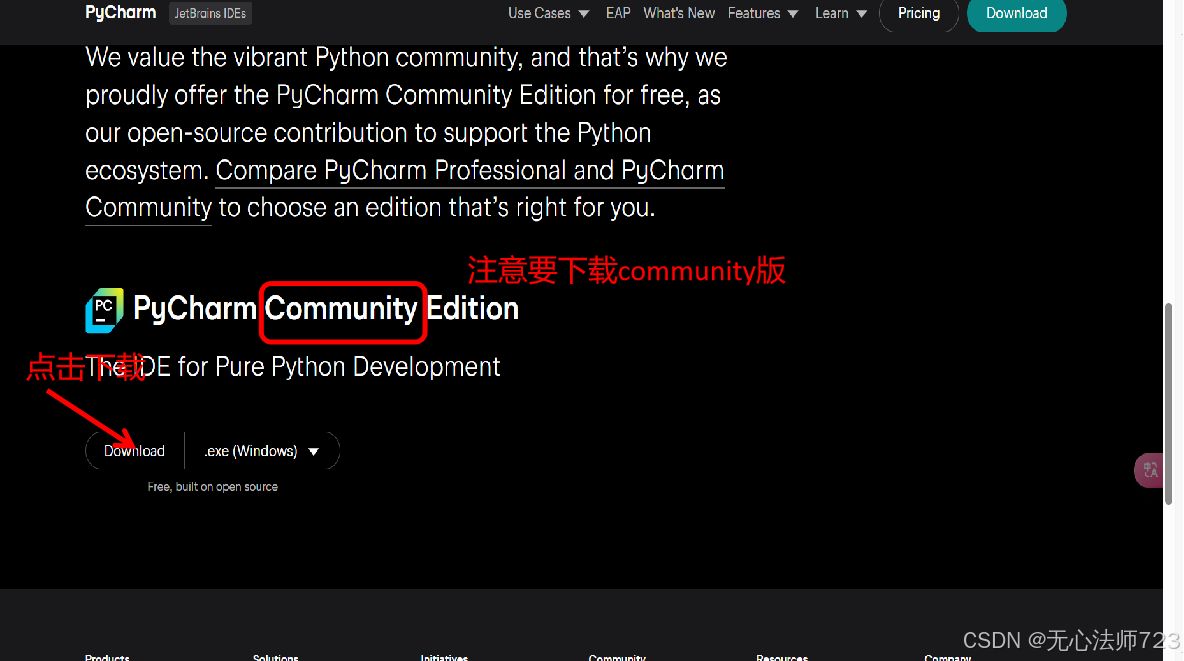This screenshot has width=1184, height=661.
Task: Click the Community footer link
Action: click(x=617, y=657)
